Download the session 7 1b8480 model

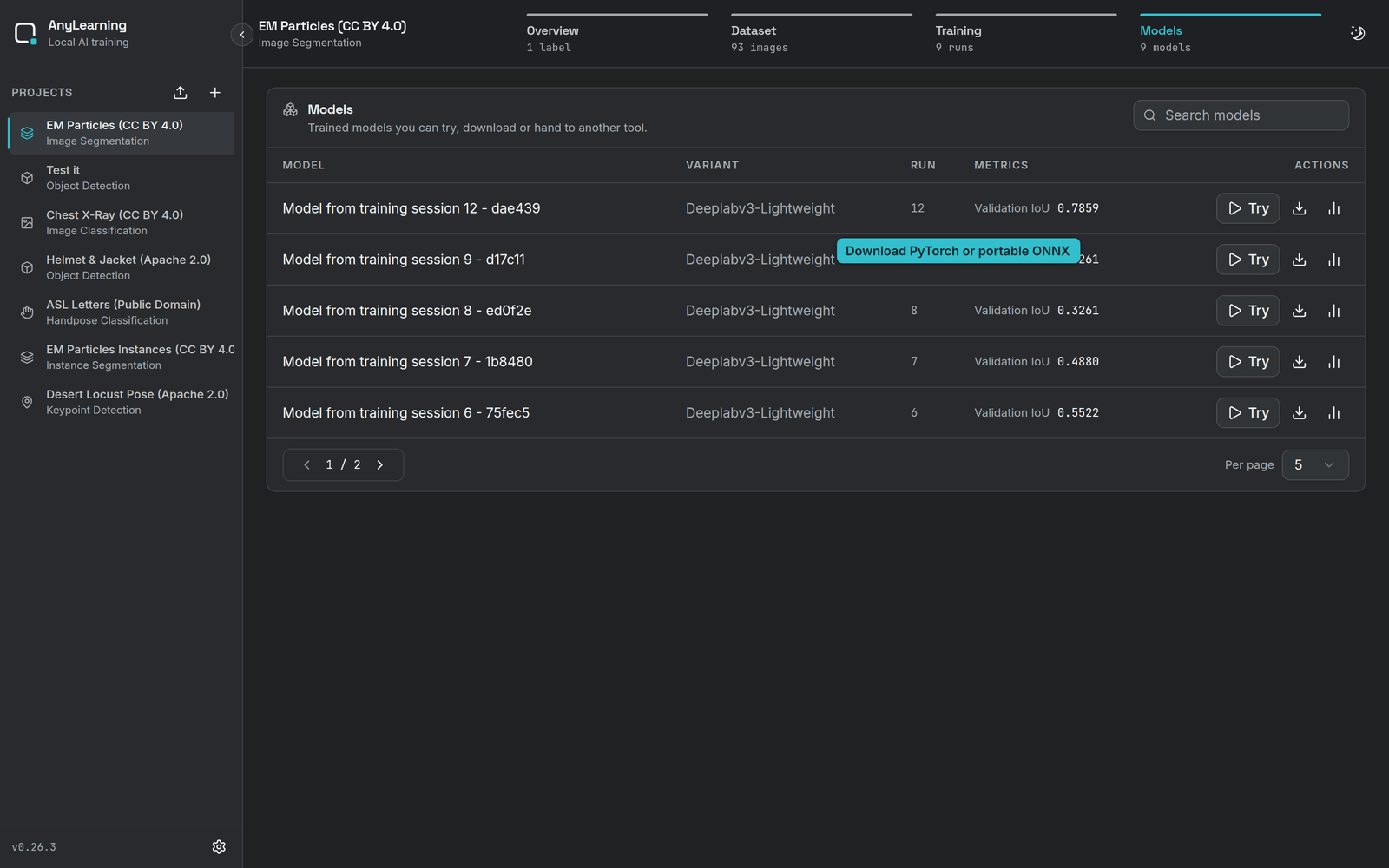tap(1299, 362)
